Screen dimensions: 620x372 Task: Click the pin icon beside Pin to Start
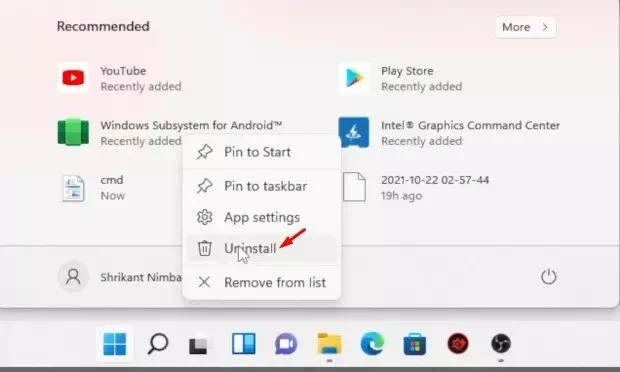[204, 152]
